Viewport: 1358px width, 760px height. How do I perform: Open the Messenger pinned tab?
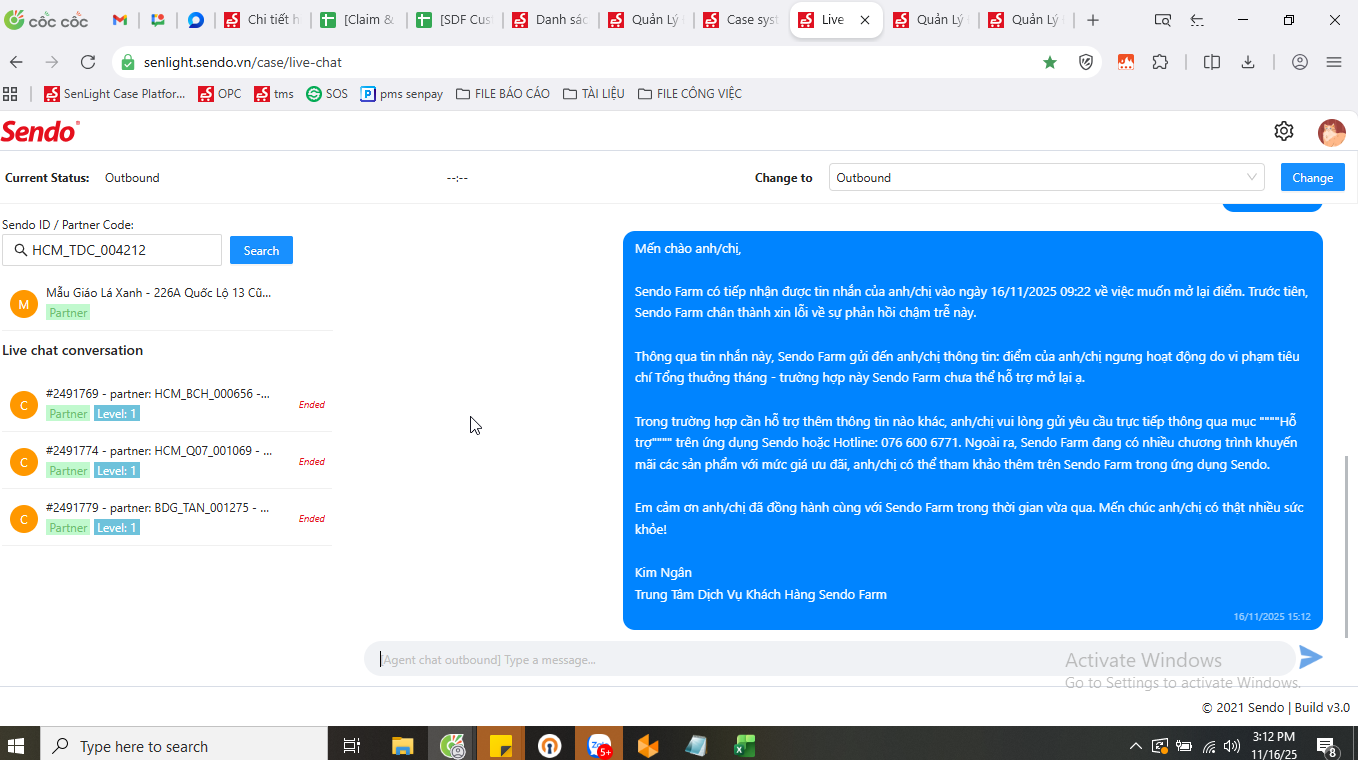(x=196, y=20)
